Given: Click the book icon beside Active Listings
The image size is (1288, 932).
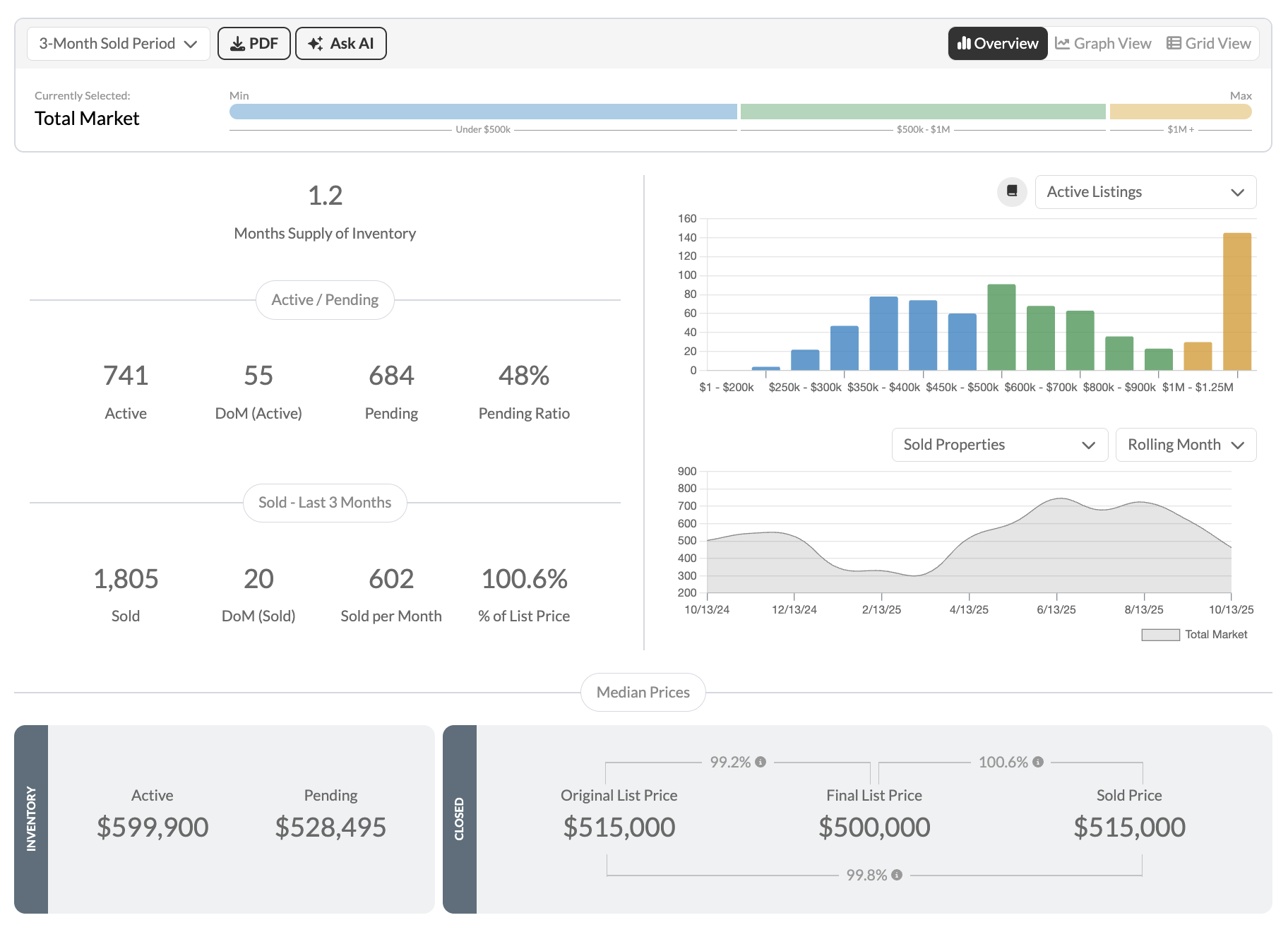Looking at the screenshot, I should 1012,191.
